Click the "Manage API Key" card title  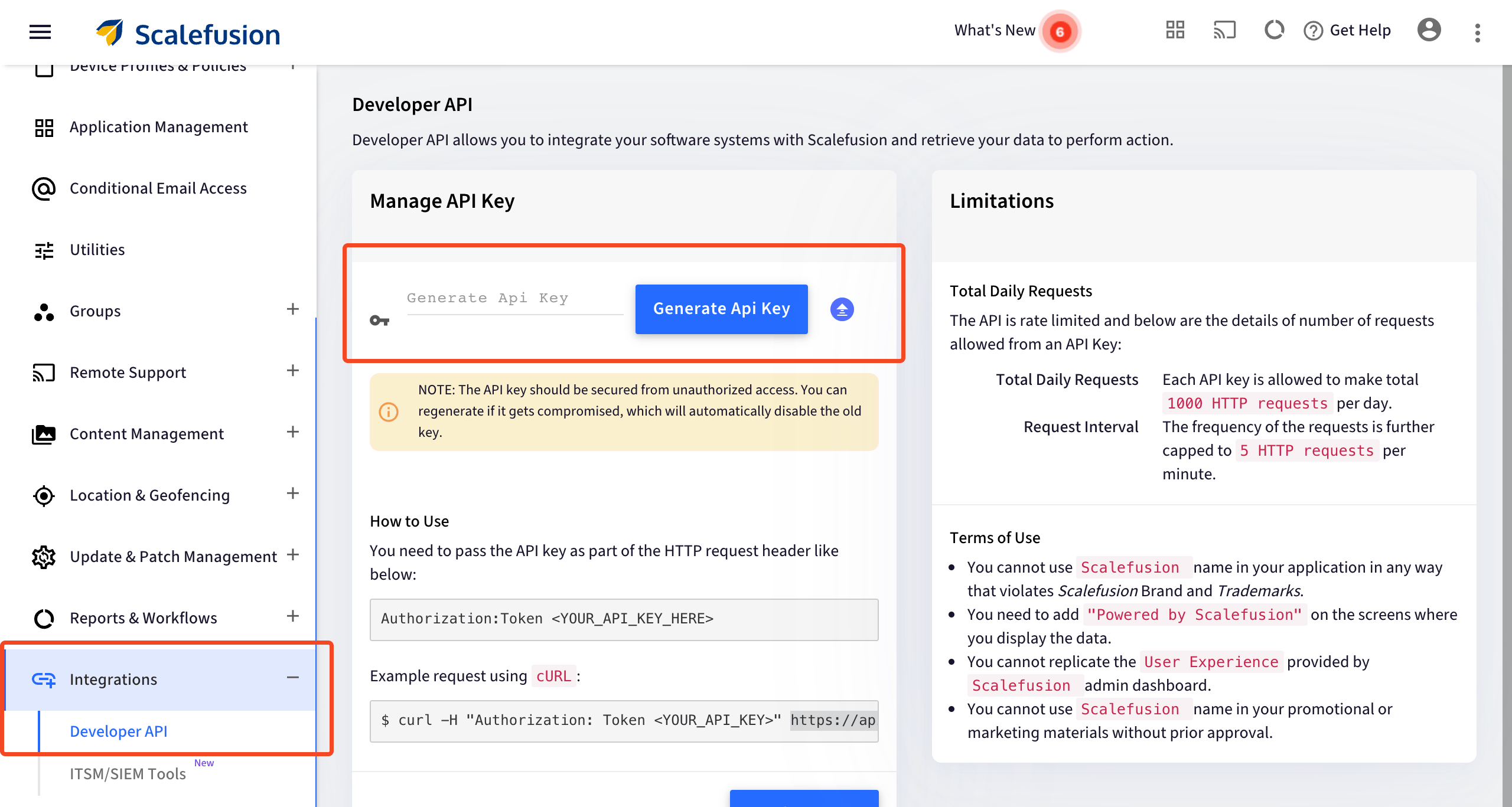pos(442,202)
